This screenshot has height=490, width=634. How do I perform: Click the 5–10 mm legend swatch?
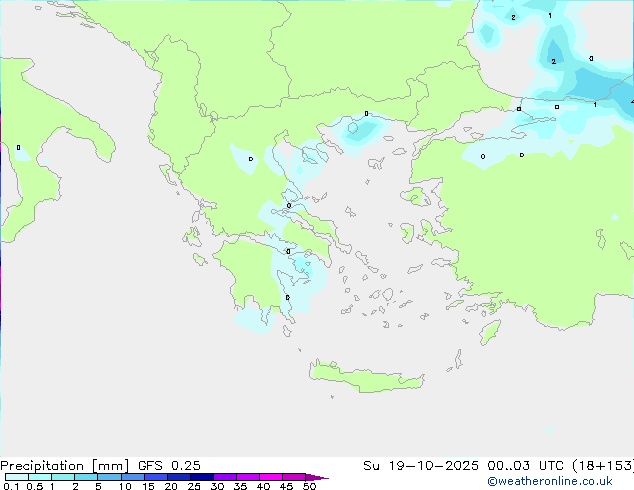(109, 477)
